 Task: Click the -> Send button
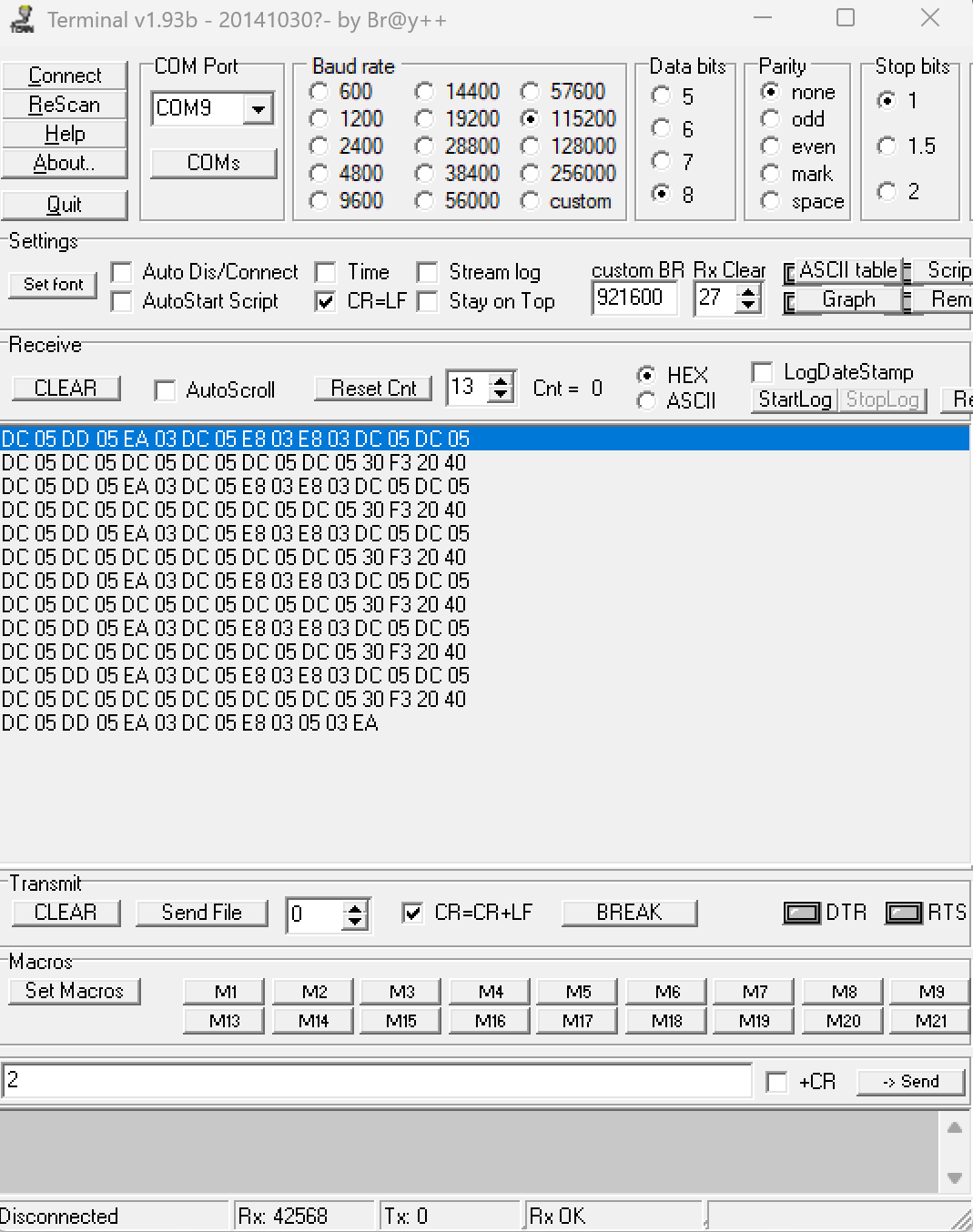[x=910, y=1082]
